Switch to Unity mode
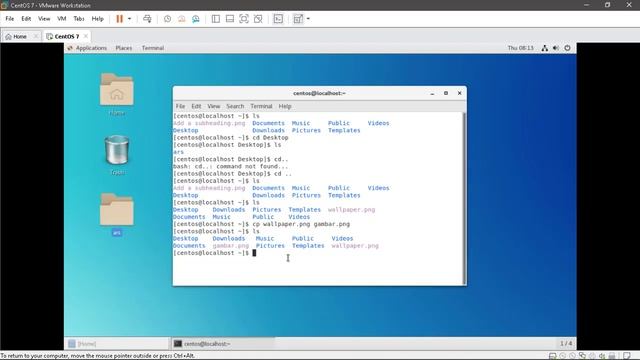 (x=258, y=19)
